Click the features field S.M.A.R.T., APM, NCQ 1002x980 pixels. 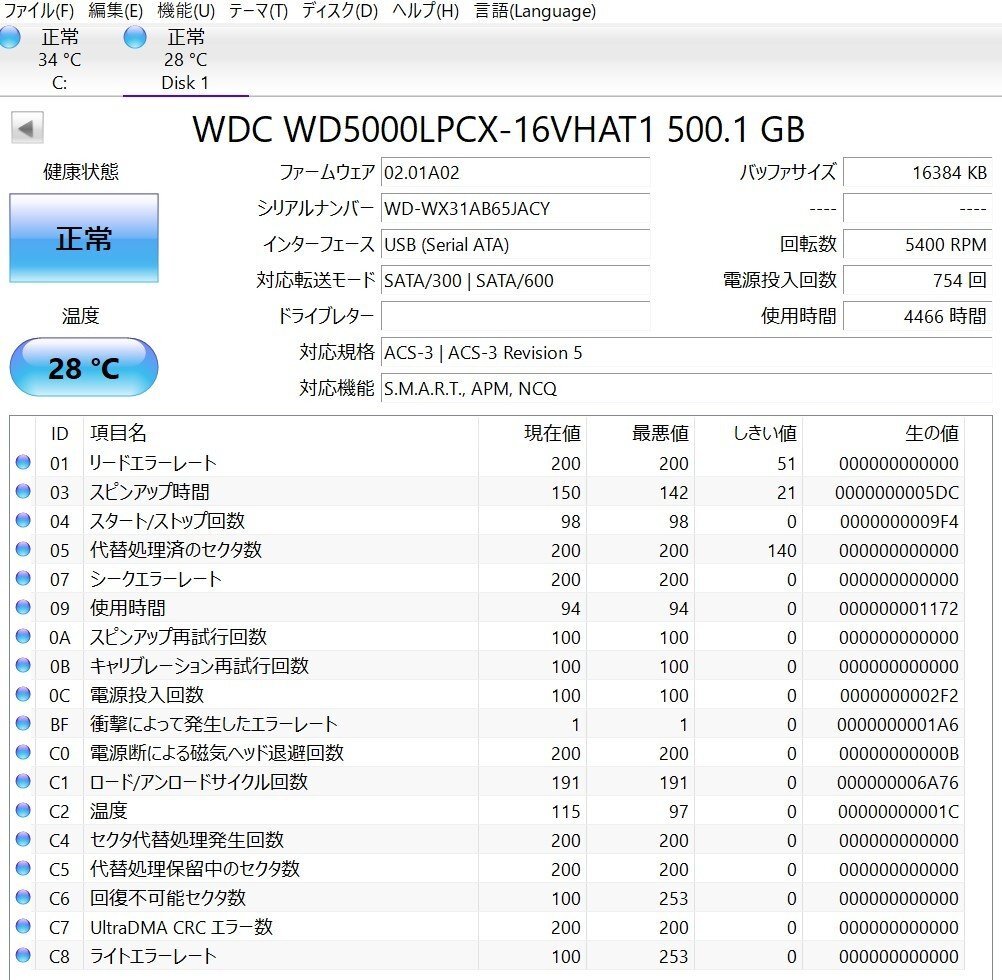[x=686, y=388]
